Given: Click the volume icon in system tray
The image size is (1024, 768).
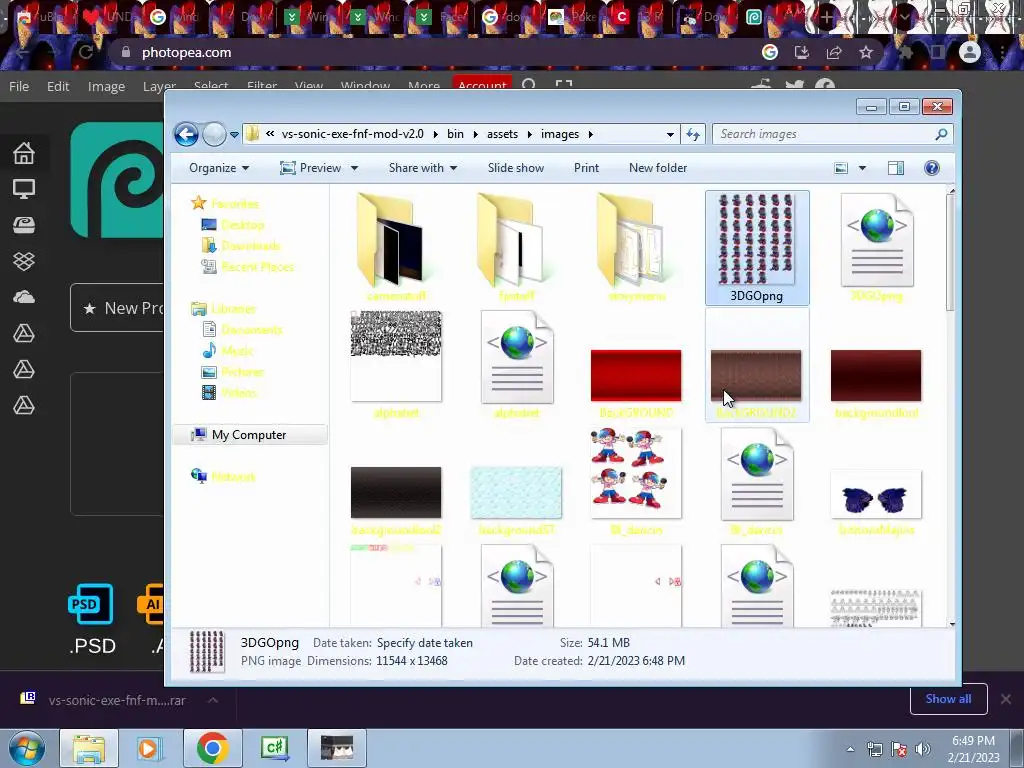Looking at the screenshot, I should coord(923,749).
